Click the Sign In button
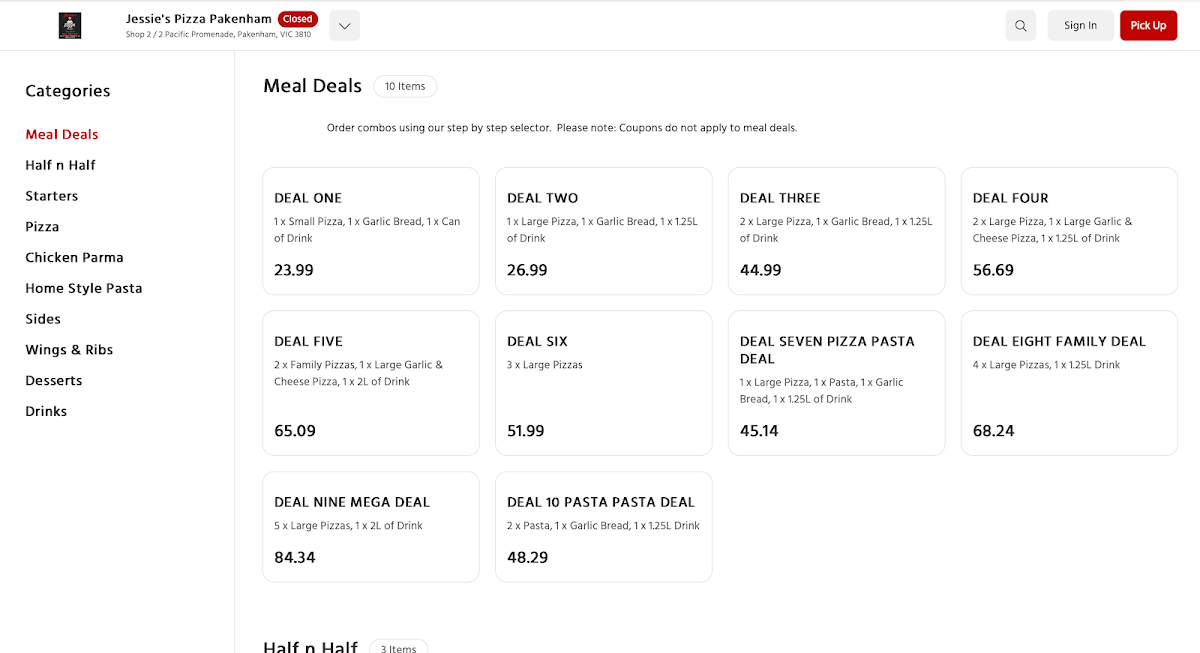Screen dimensions: 1200x653 [x=1080, y=26]
